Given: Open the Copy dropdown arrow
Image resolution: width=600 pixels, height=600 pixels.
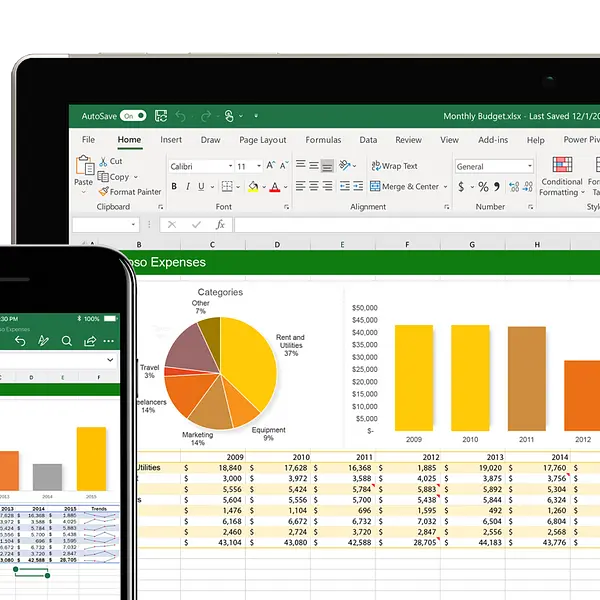Looking at the screenshot, I should coord(135,177).
